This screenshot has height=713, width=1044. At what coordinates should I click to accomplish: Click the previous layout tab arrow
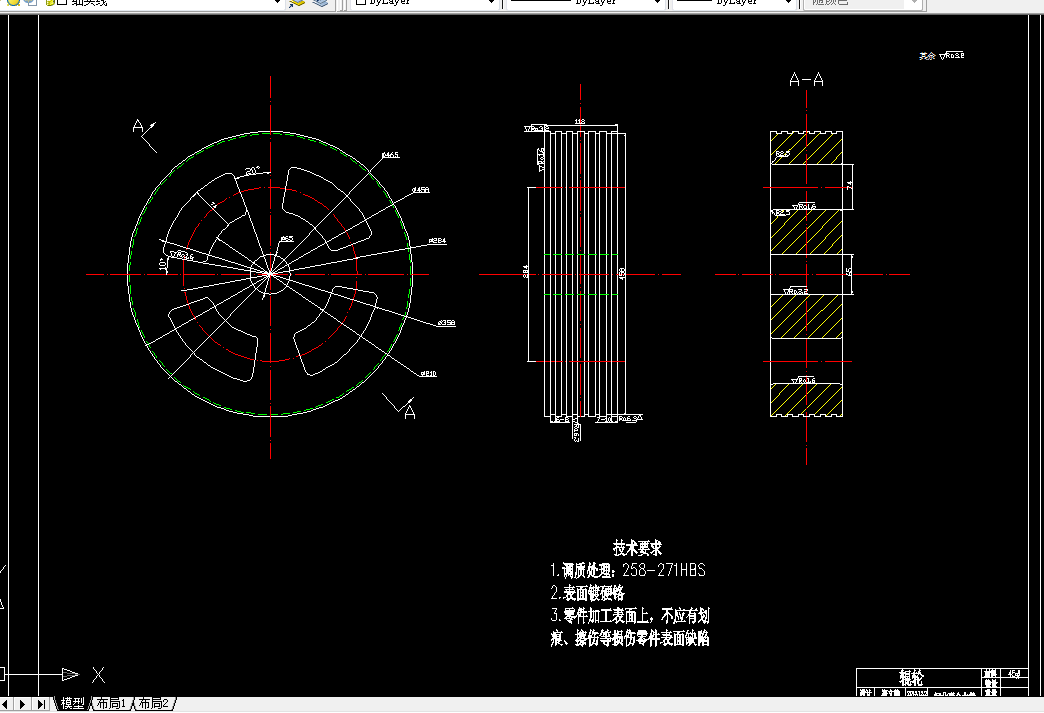(5, 704)
